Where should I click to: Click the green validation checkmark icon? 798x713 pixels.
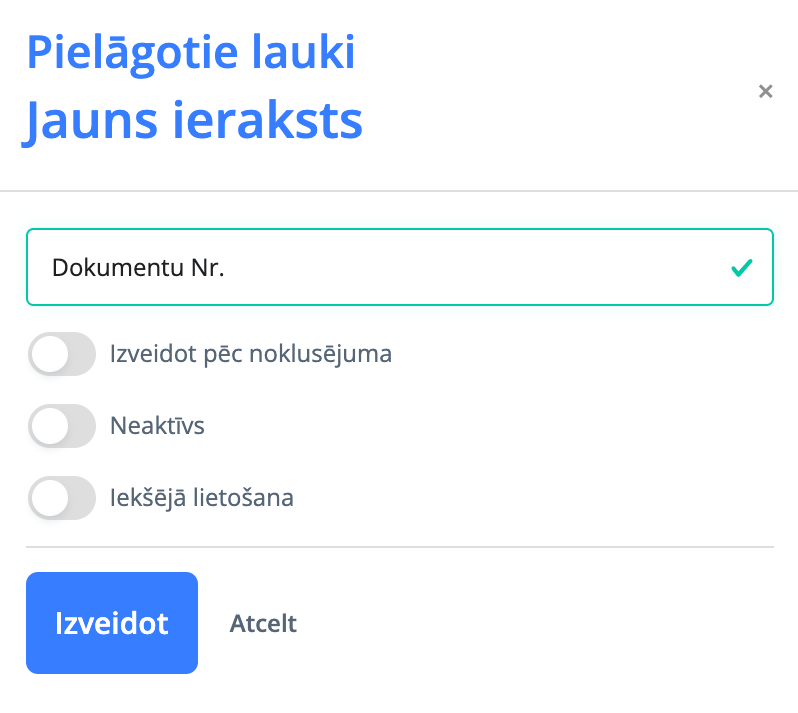click(x=741, y=268)
